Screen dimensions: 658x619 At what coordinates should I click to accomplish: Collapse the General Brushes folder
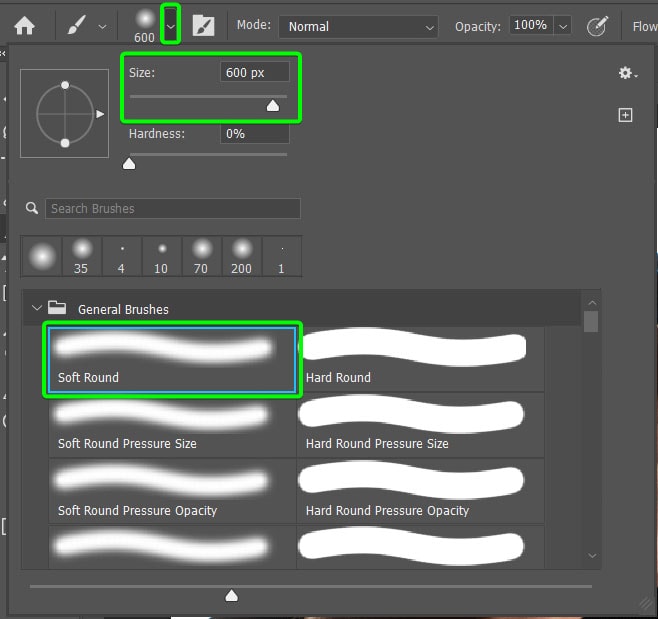[x=37, y=309]
